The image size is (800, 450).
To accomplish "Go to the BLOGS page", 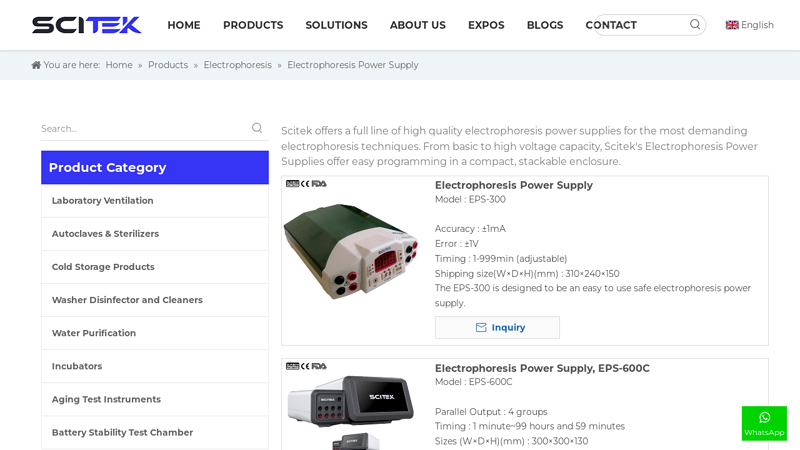I will coord(545,25).
